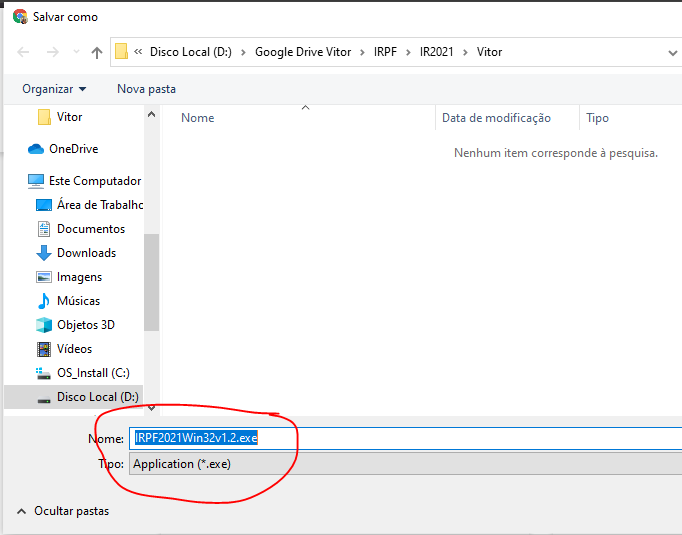Sort by the Nome column header
682x535 pixels.
(198, 118)
